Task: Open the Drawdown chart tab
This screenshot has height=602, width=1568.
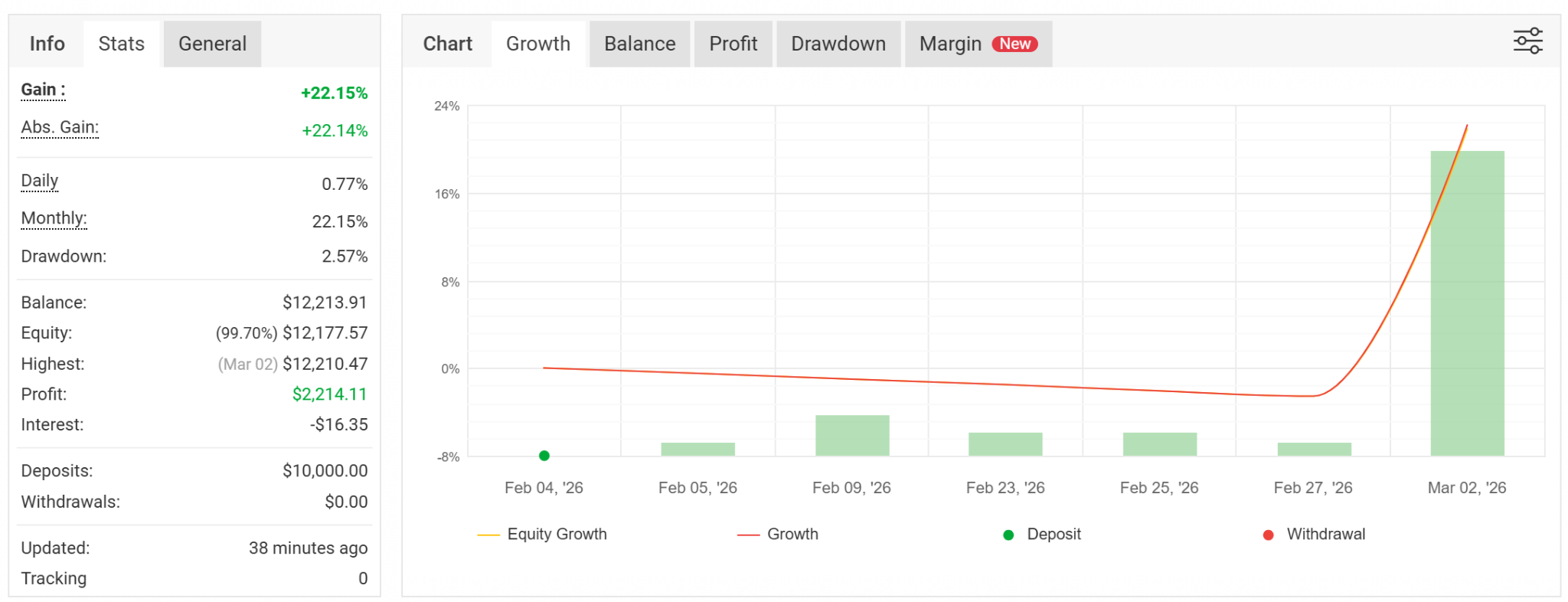Action: click(838, 44)
